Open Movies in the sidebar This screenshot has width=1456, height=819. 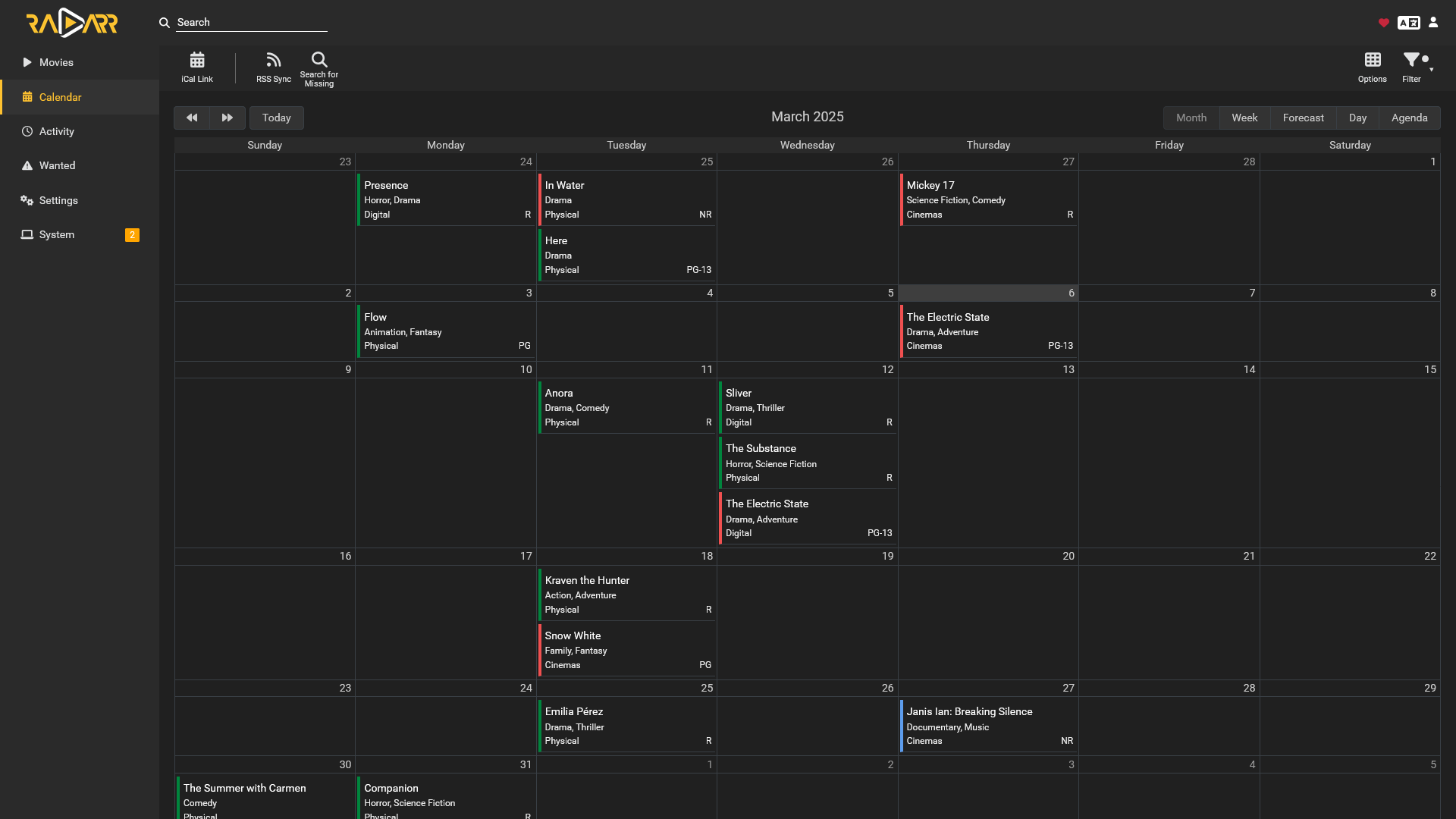point(80,62)
